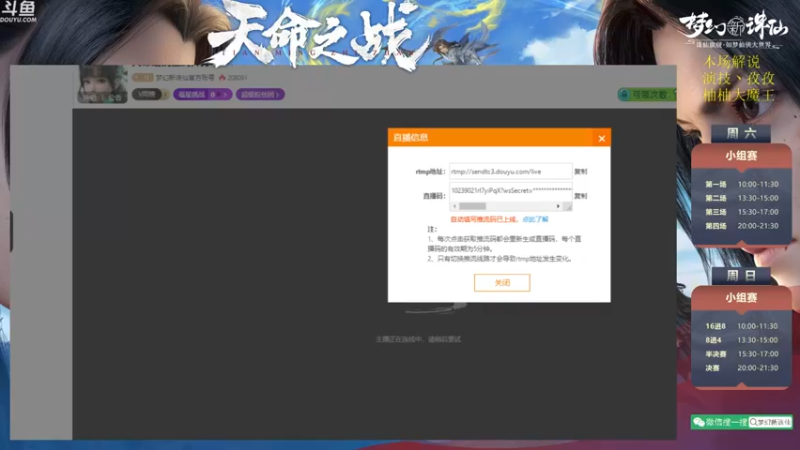Open the 鱼吧 link on the avatar
Screen dimensions: 800x450
(x=90, y=97)
